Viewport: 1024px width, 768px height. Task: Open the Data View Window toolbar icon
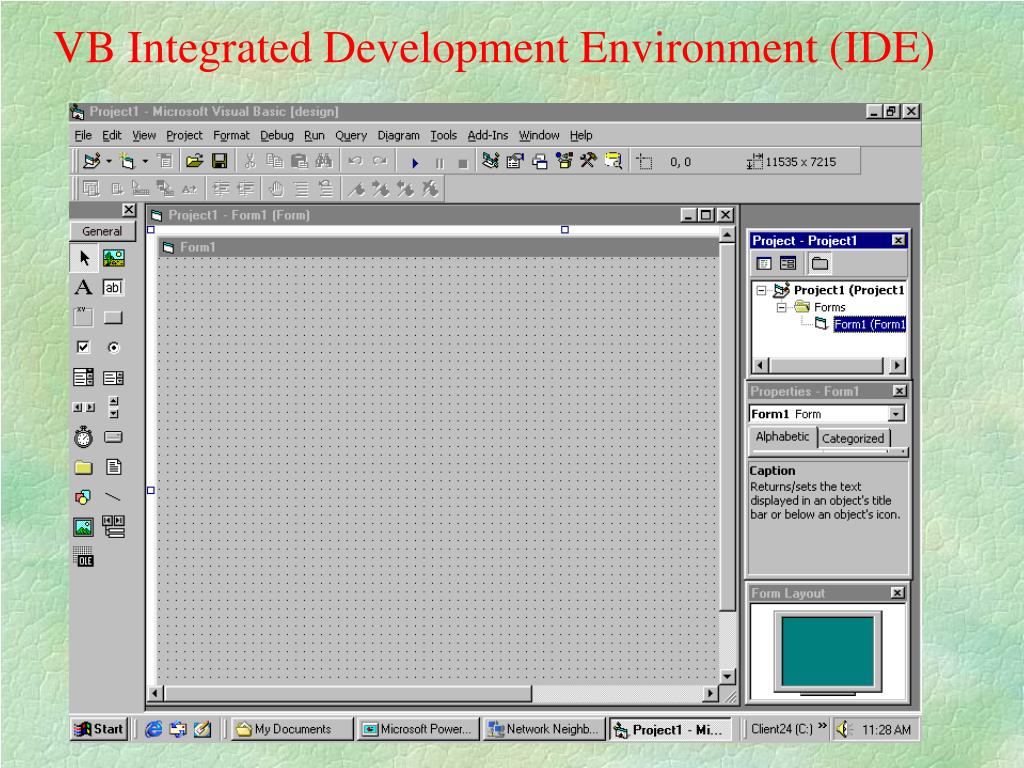tap(613, 161)
